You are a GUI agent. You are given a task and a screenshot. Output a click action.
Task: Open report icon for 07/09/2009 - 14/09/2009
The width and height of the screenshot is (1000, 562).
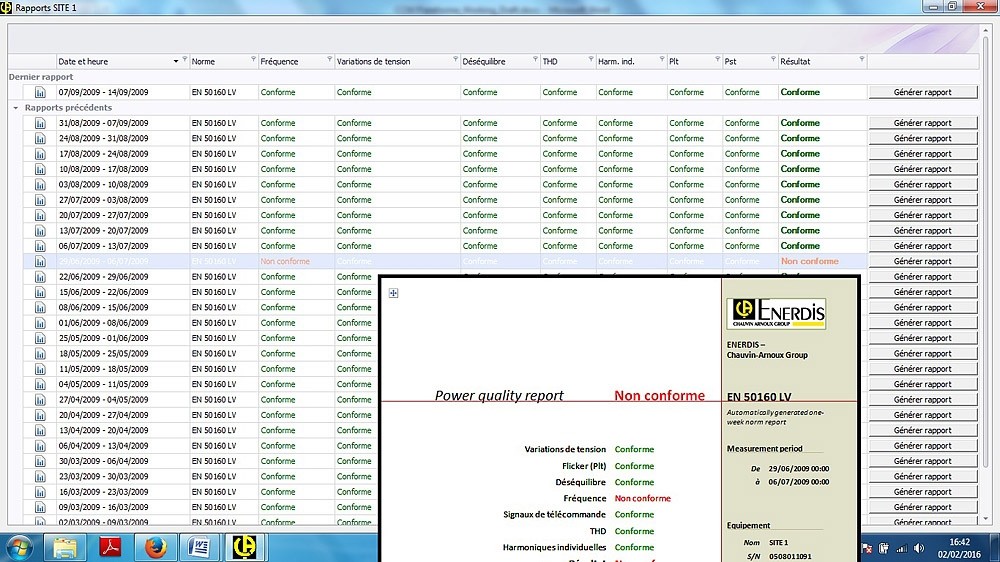tap(40, 92)
